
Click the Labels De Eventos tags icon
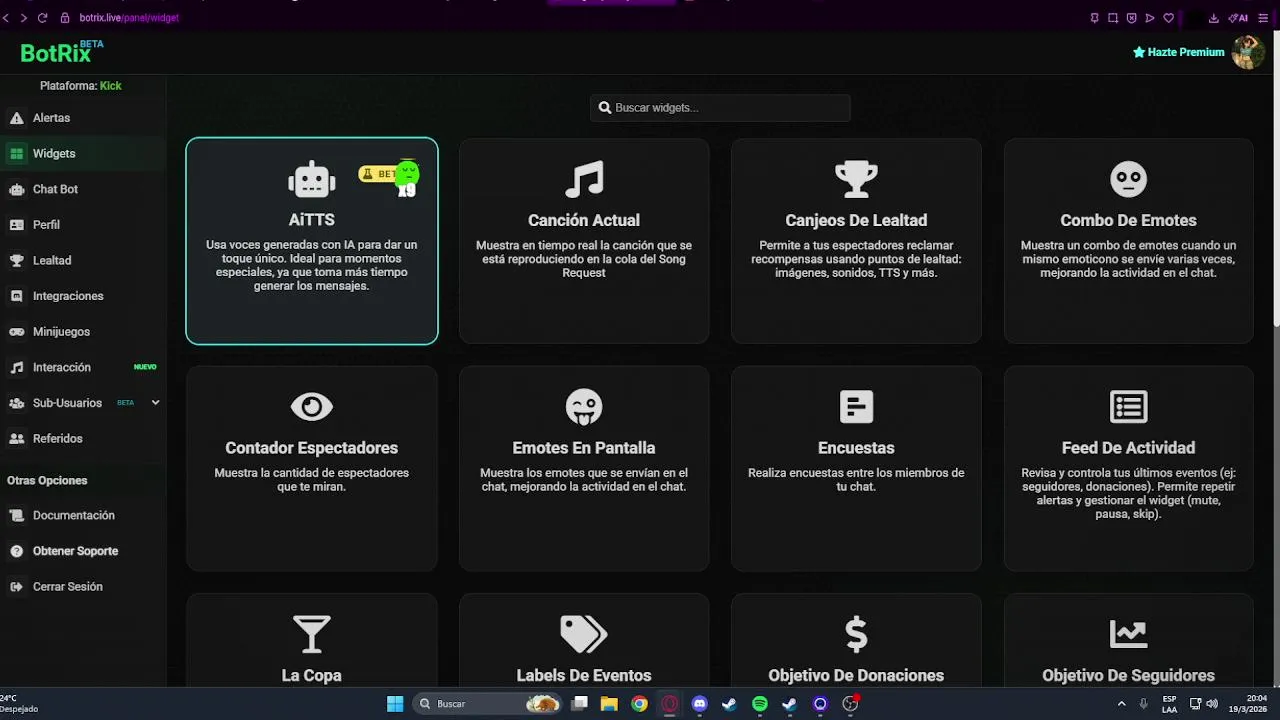point(584,634)
